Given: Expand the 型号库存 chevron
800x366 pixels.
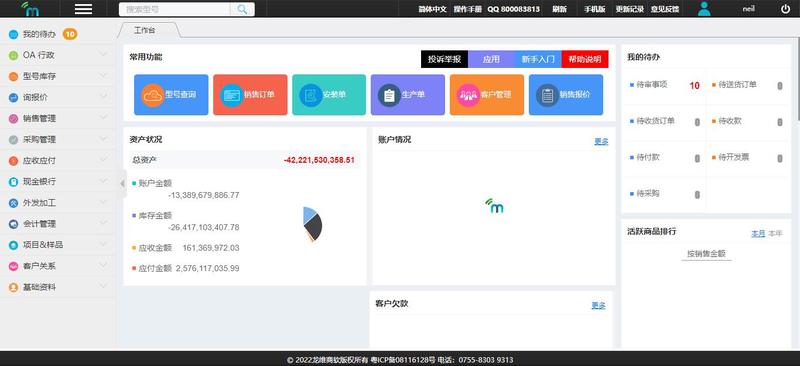Looking at the screenshot, I should click(103, 76).
